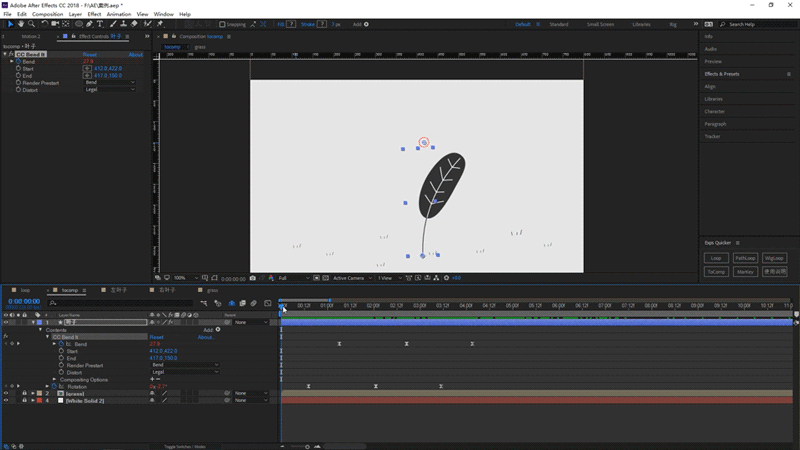Click the Bend stopwatch in Effect Controls

pyautogui.click(x=17, y=61)
